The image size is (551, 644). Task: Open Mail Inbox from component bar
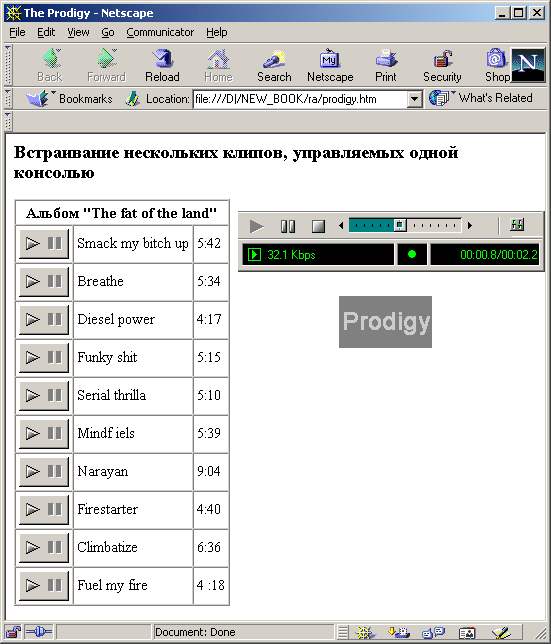(399, 632)
